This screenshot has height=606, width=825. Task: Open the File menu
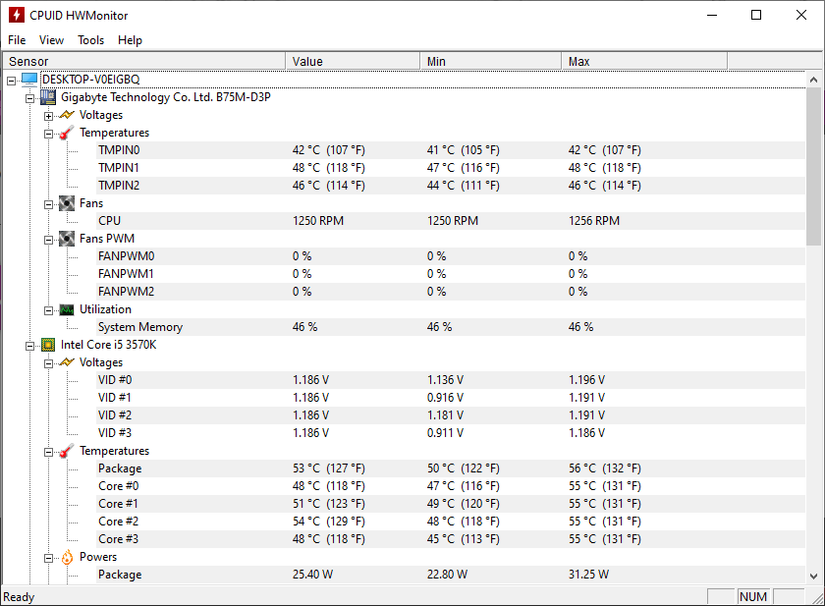(x=16, y=40)
